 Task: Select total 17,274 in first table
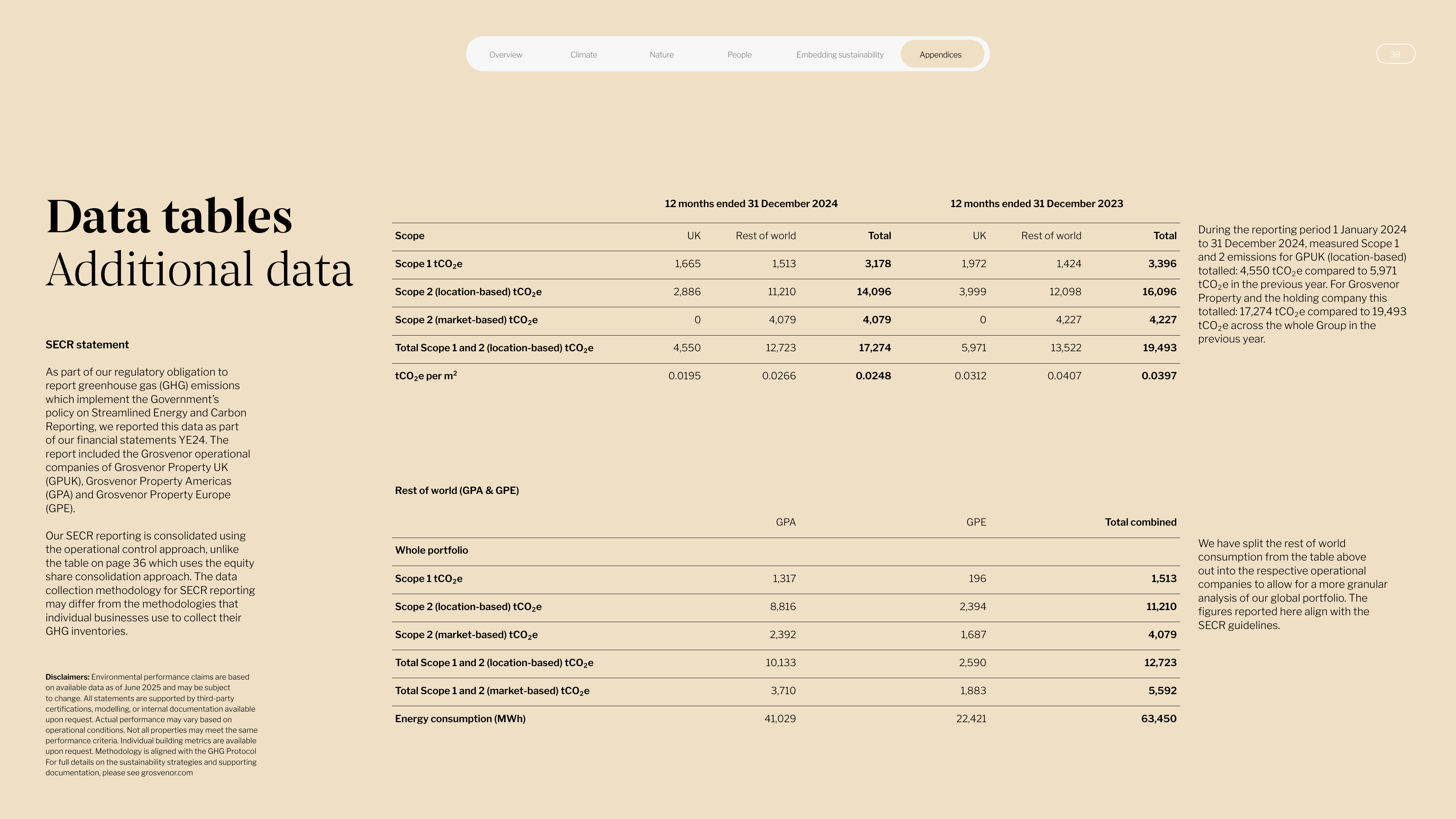tap(875, 348)
